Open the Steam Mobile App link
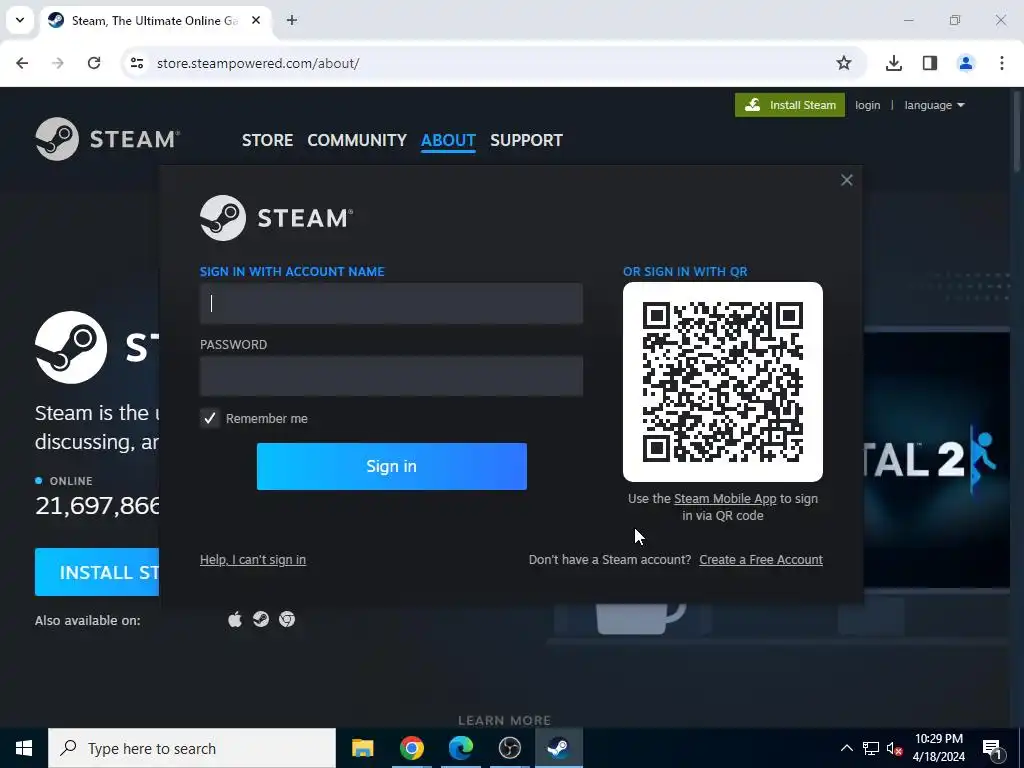 tap(725, 498)
